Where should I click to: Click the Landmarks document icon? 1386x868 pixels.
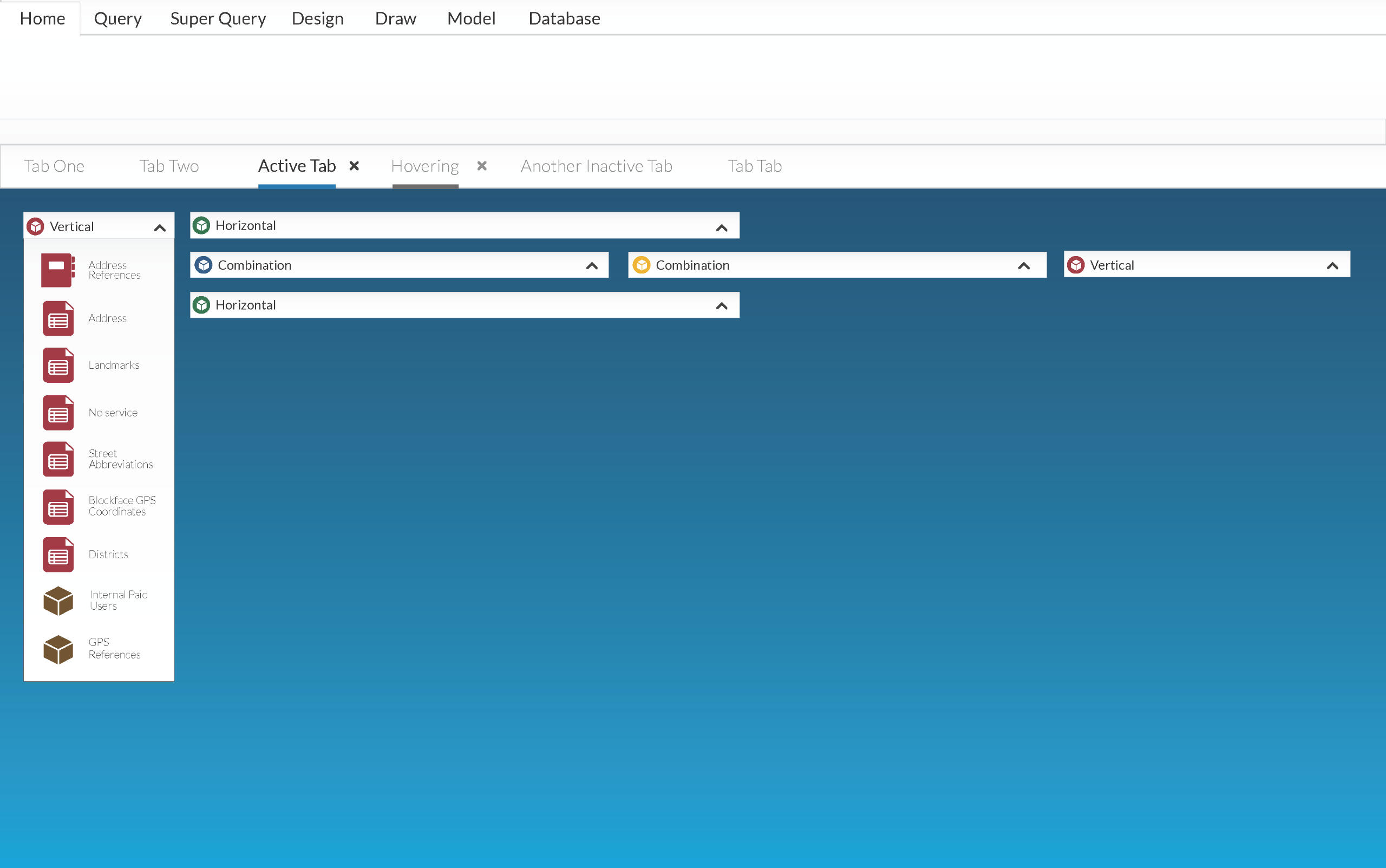pyautogui.click(x=58, y=365)
